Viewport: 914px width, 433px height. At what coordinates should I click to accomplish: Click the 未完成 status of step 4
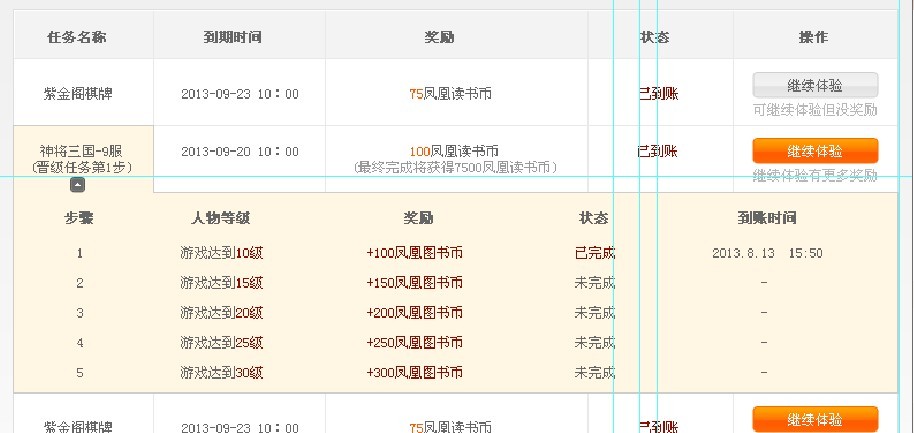click(595, 343)
